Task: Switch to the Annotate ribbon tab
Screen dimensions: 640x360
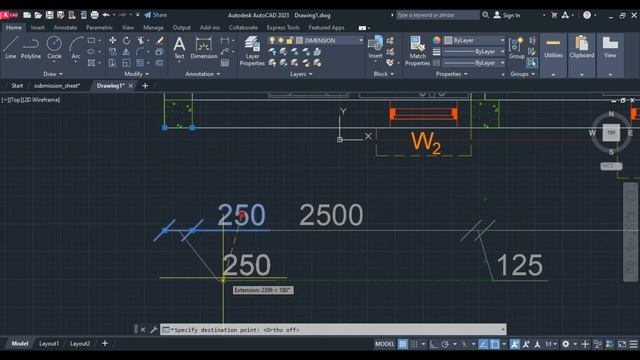Action: [x=65, y=27]
